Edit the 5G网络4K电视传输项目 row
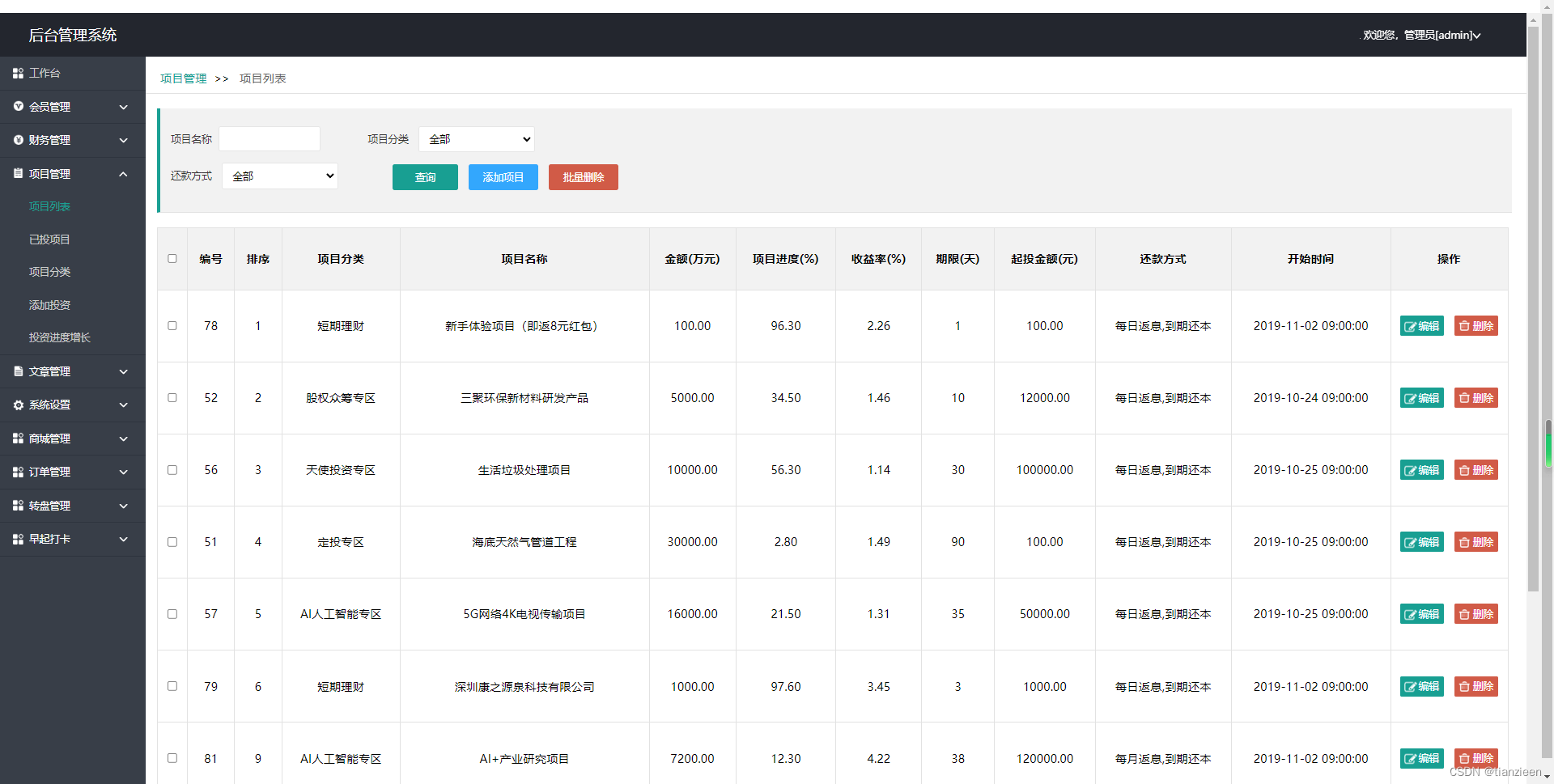This screenshot has height=784, width=1554. point(1421,614)
